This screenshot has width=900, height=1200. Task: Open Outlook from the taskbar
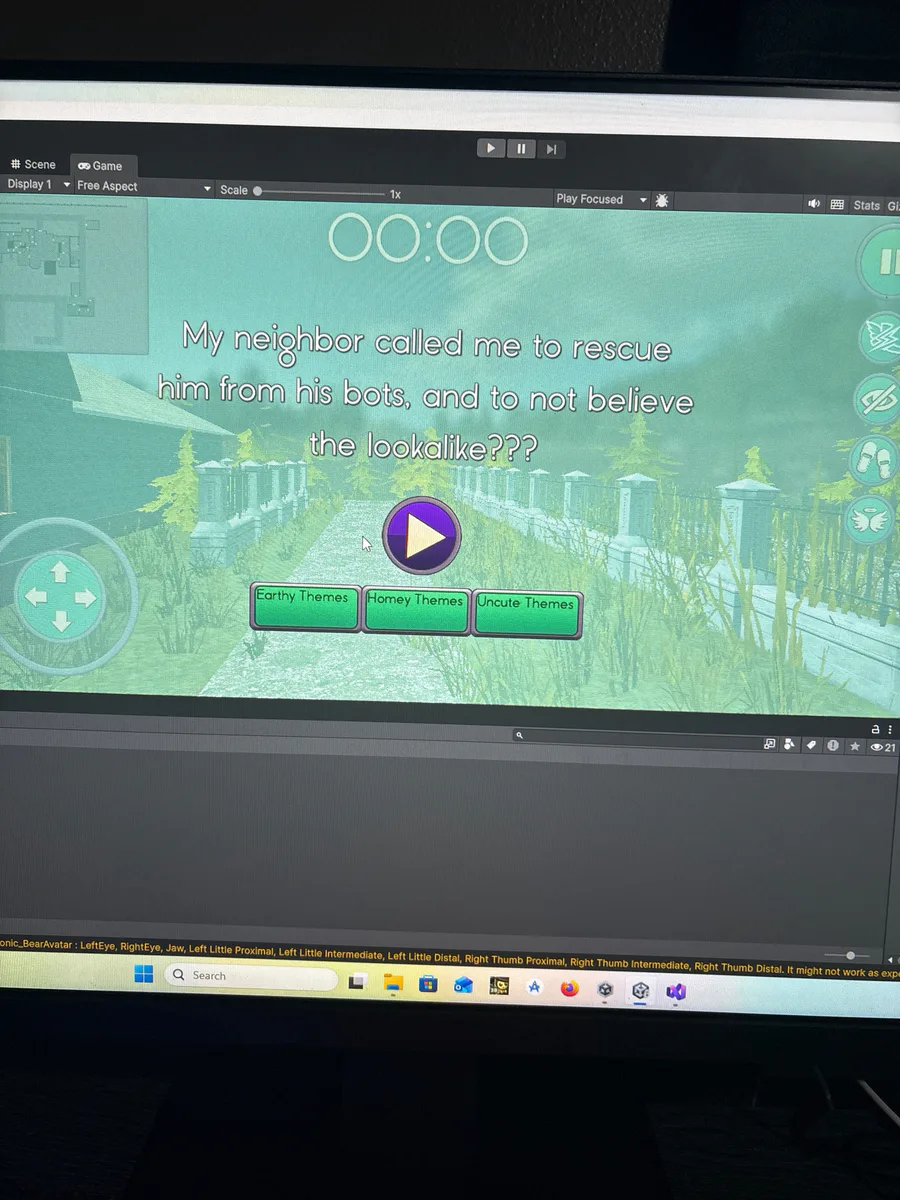click(463, 986)
